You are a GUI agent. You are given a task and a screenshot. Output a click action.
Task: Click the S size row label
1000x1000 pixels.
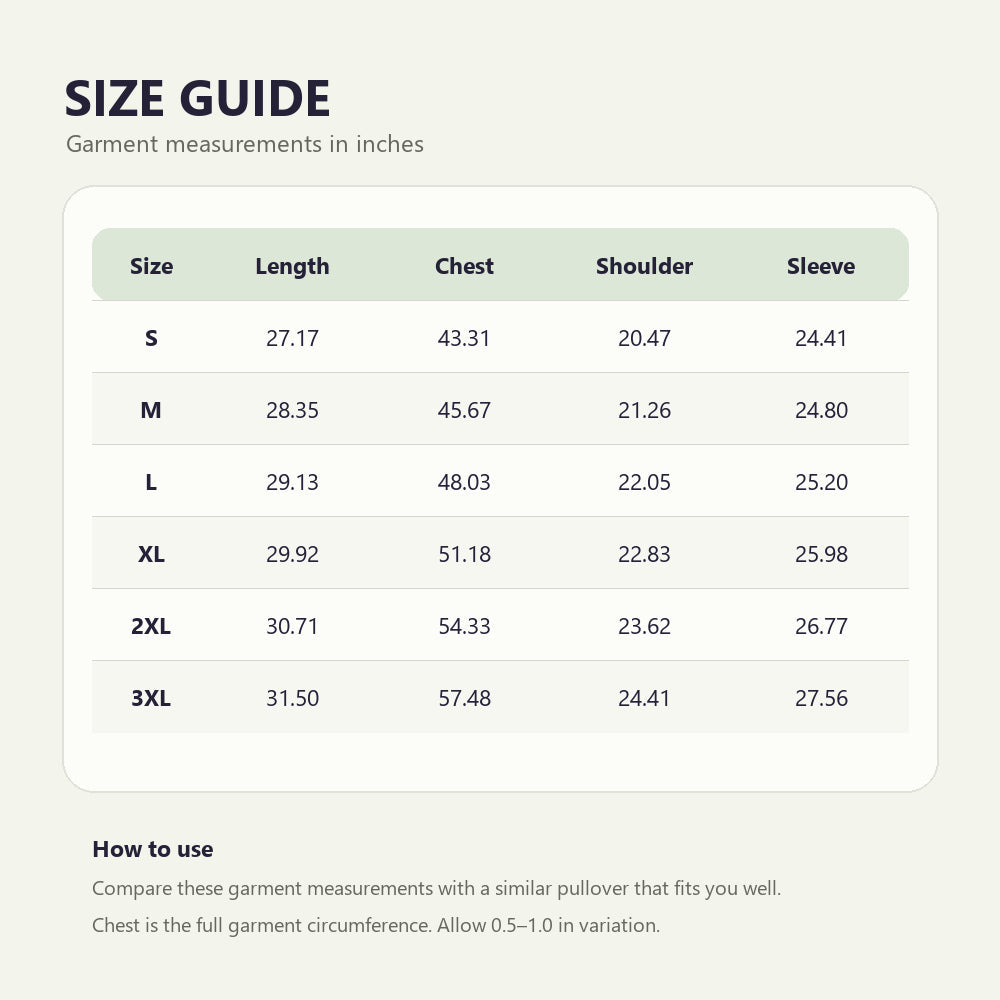click(151, 338)
